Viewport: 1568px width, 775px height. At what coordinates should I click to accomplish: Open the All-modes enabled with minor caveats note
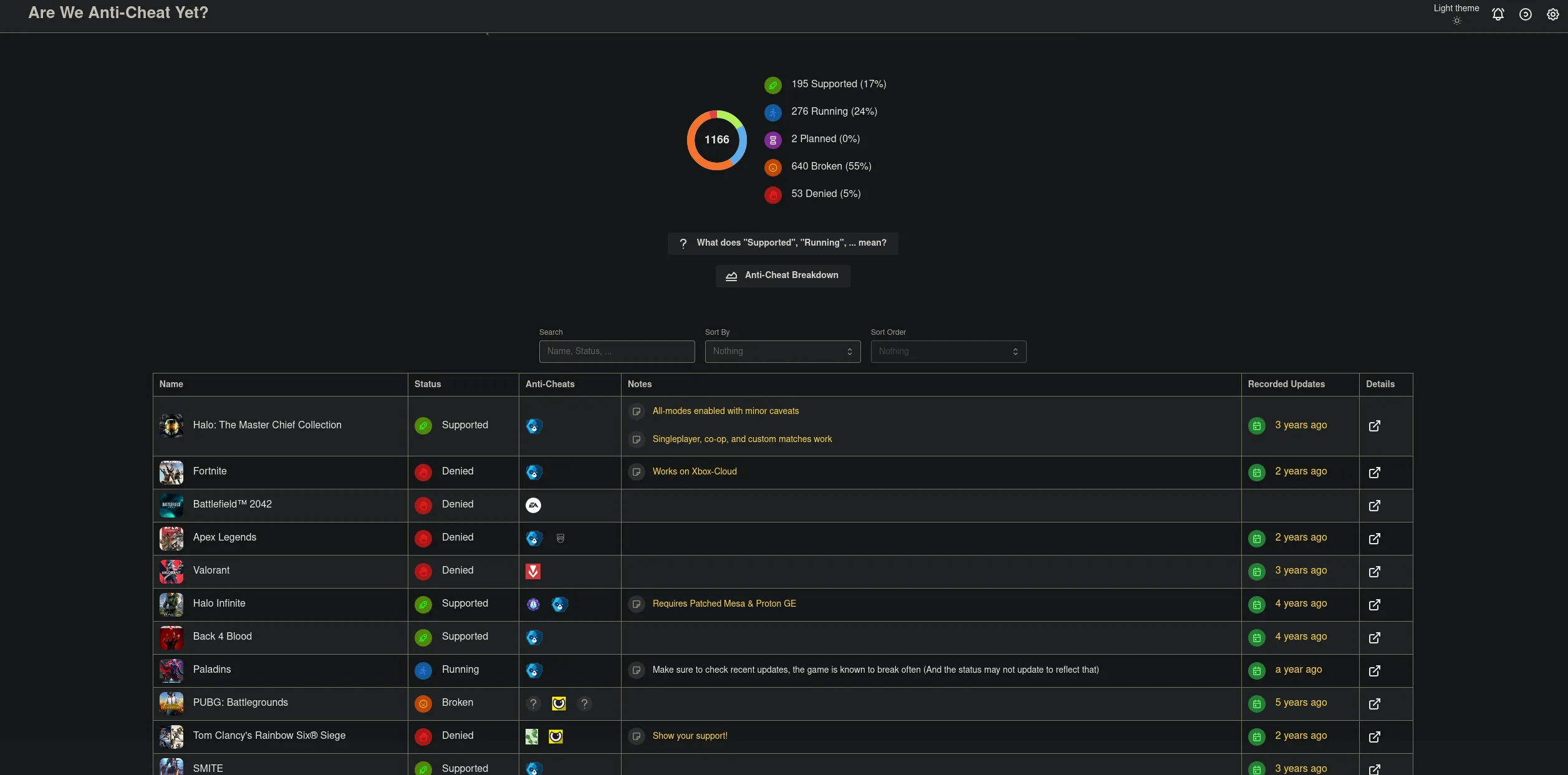tap(726, 412)
